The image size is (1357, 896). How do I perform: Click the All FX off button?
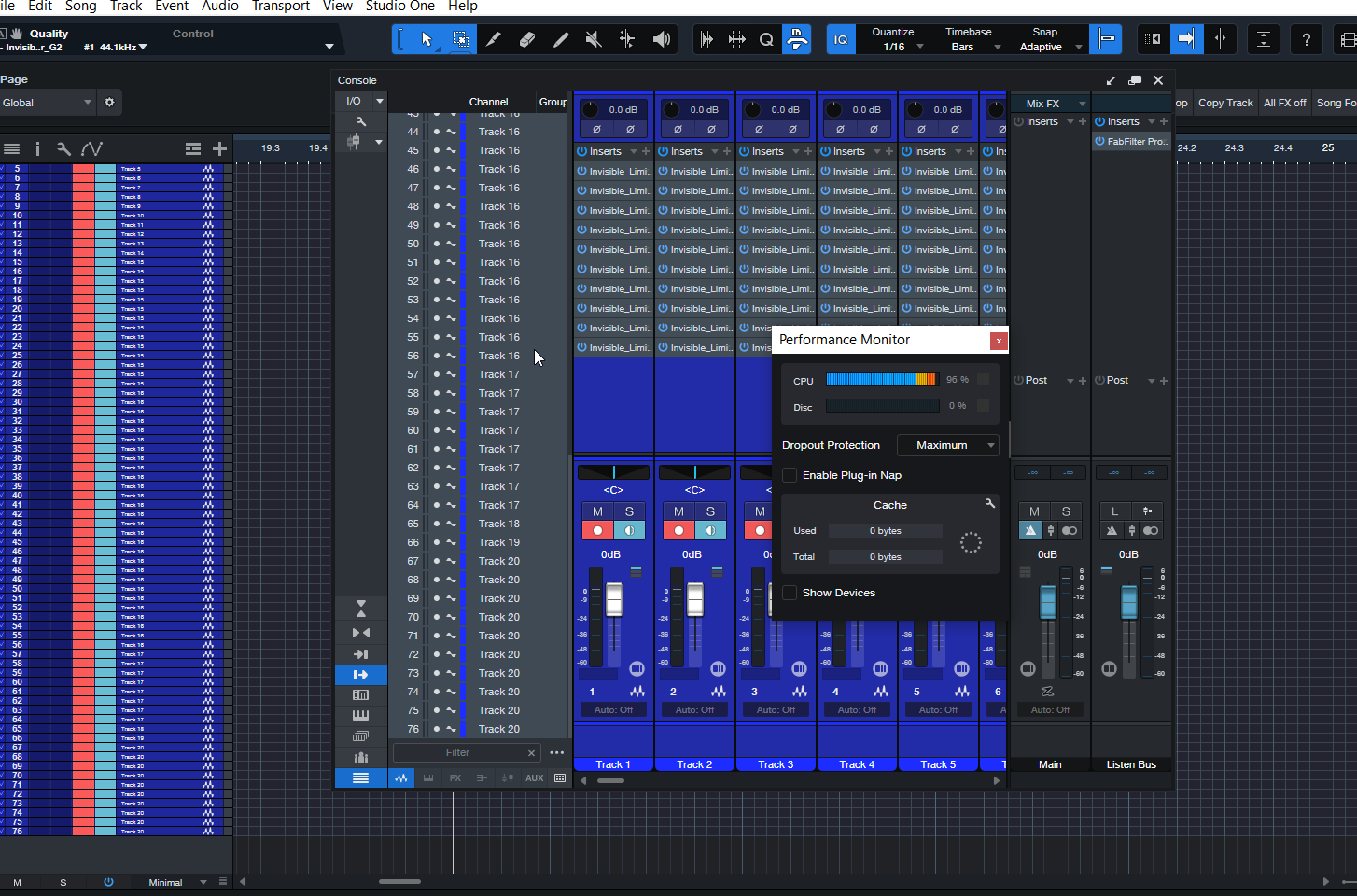[x=1285, y=103]
